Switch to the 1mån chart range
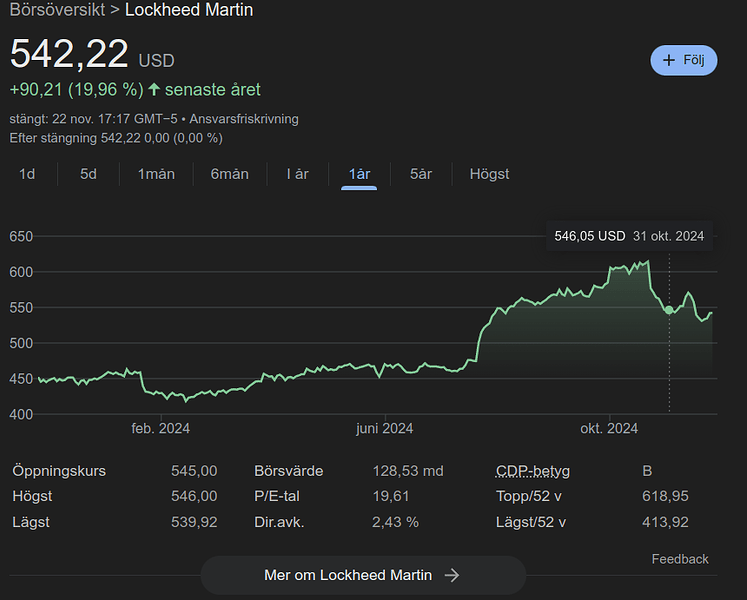This screenshot has height=600, width=747. [156, 174]
